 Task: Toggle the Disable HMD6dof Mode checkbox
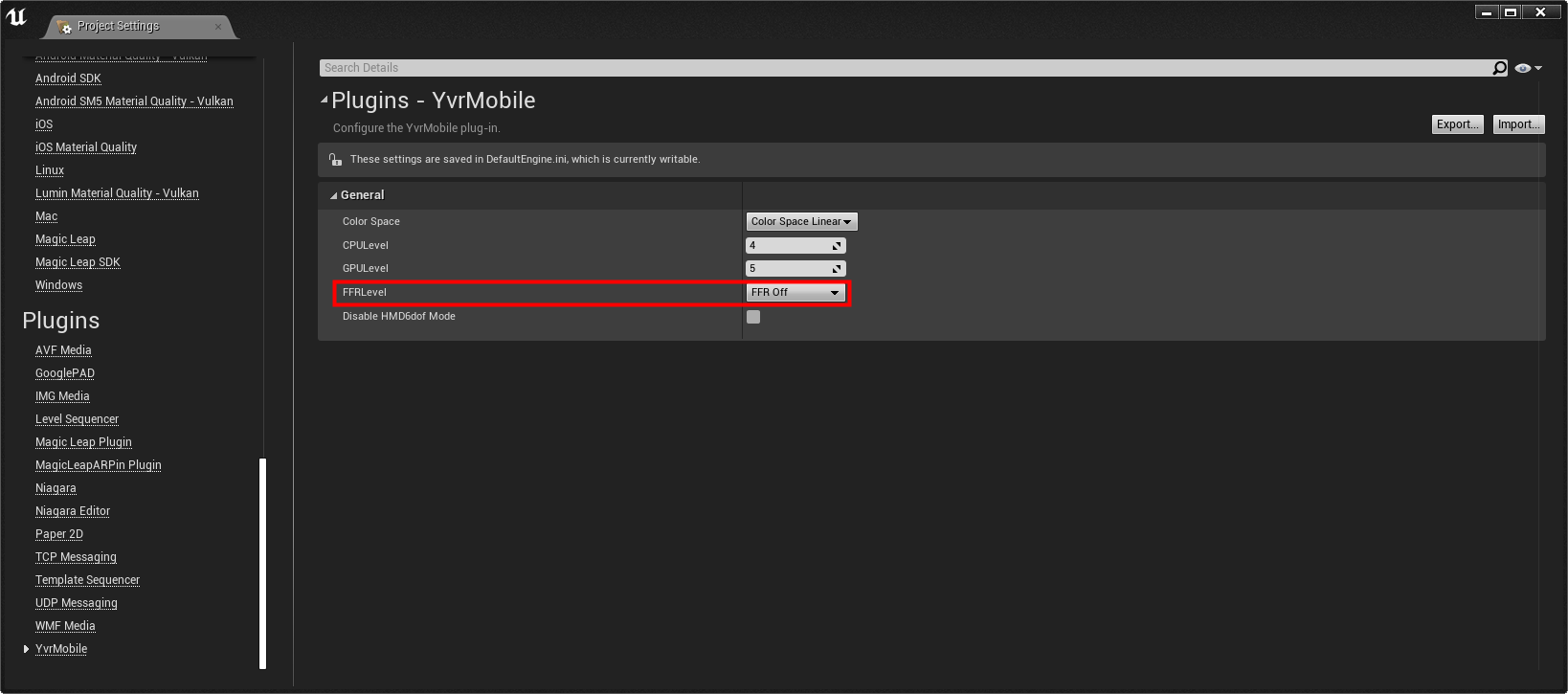coord(753,317)
